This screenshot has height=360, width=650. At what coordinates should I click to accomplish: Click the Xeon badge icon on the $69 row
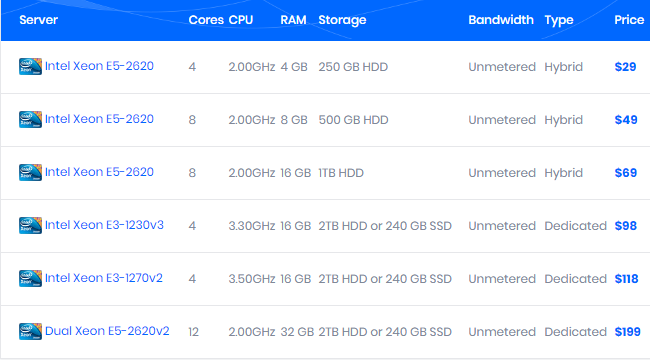(30, 173)
